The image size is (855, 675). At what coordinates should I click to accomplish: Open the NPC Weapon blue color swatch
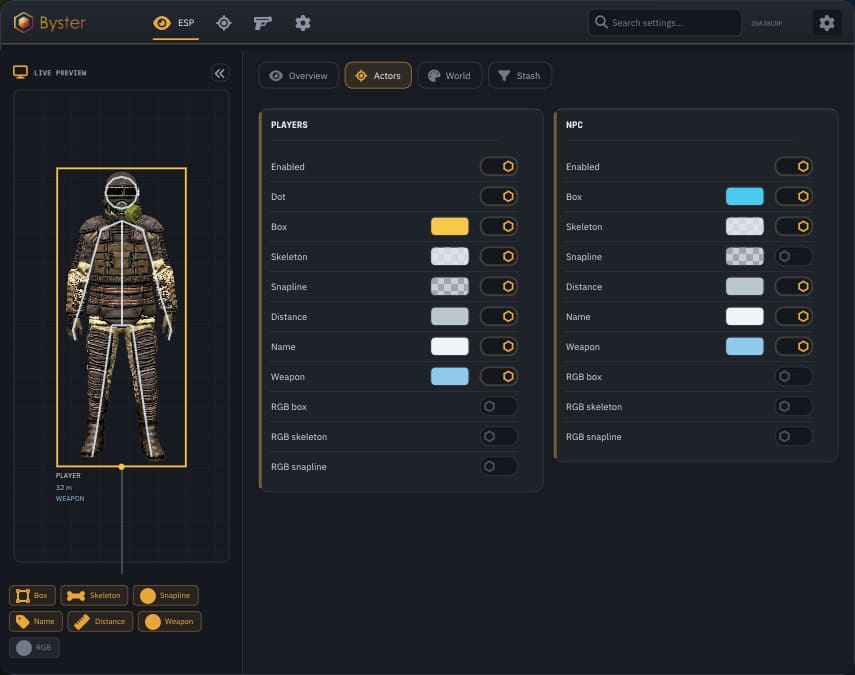point(744,346)
